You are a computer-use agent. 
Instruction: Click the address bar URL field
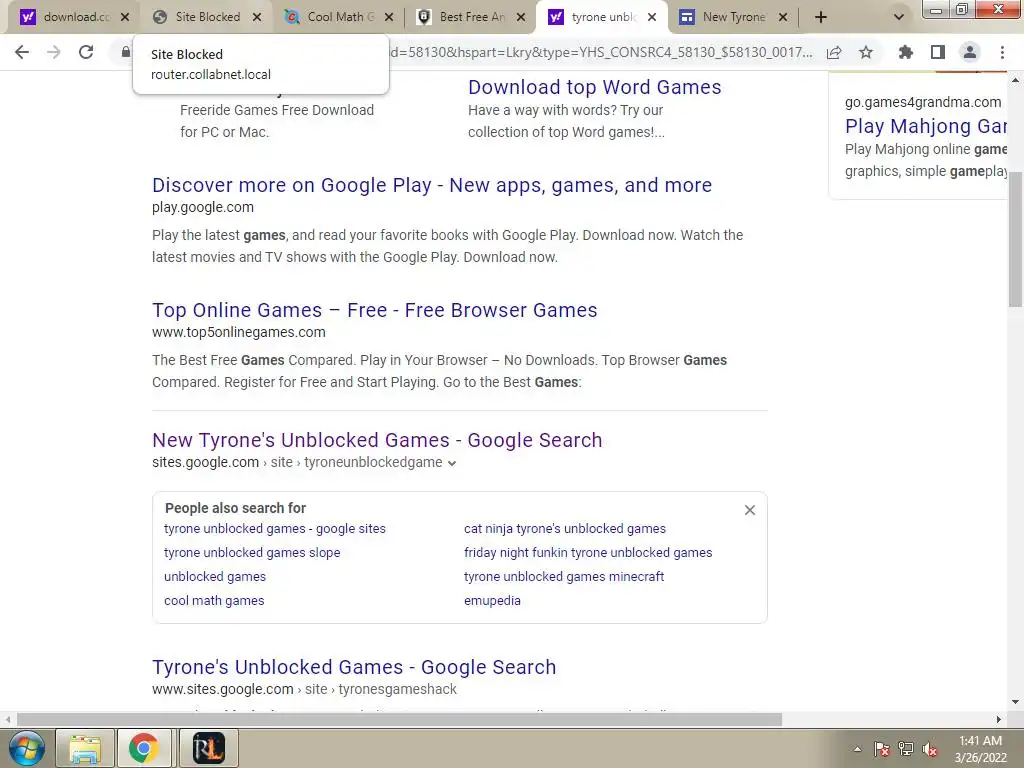point(601,52)
